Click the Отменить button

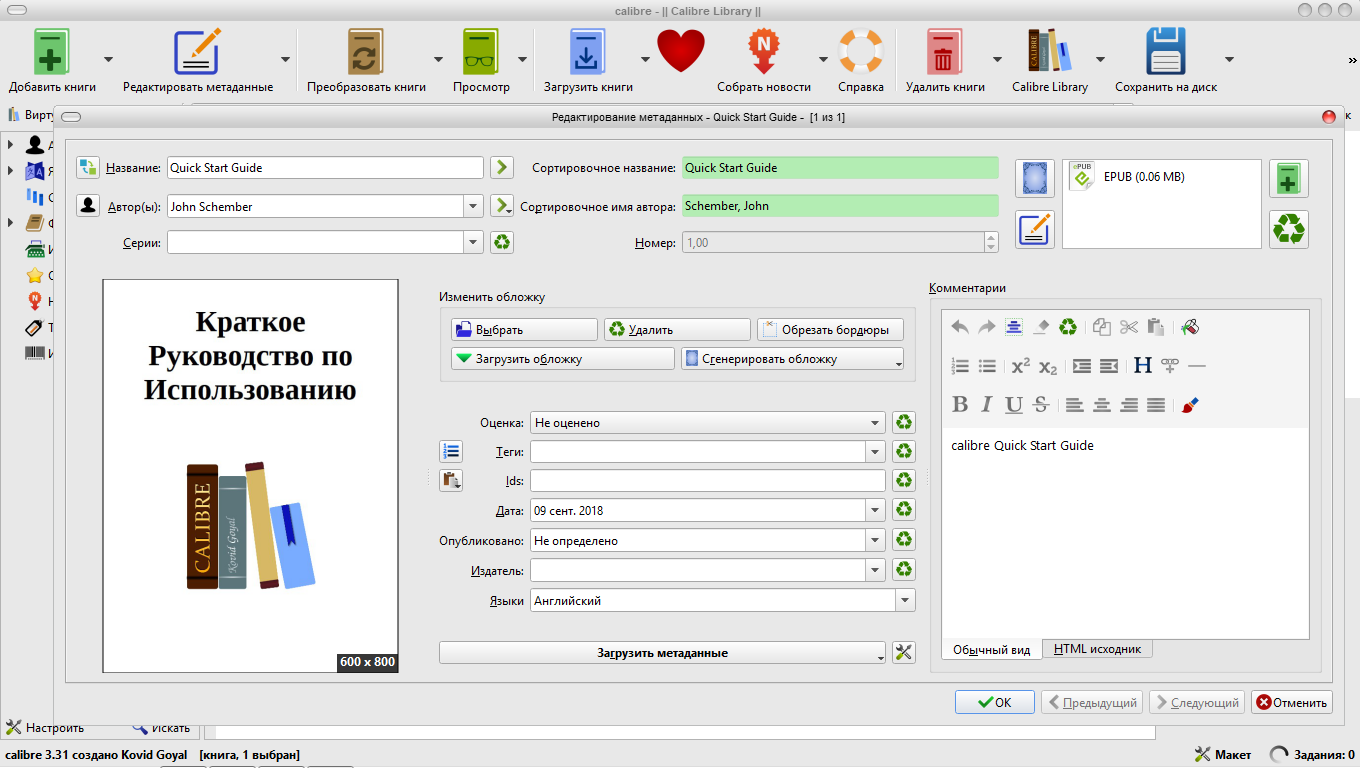pyautogui.click(x=1291, y=702)
